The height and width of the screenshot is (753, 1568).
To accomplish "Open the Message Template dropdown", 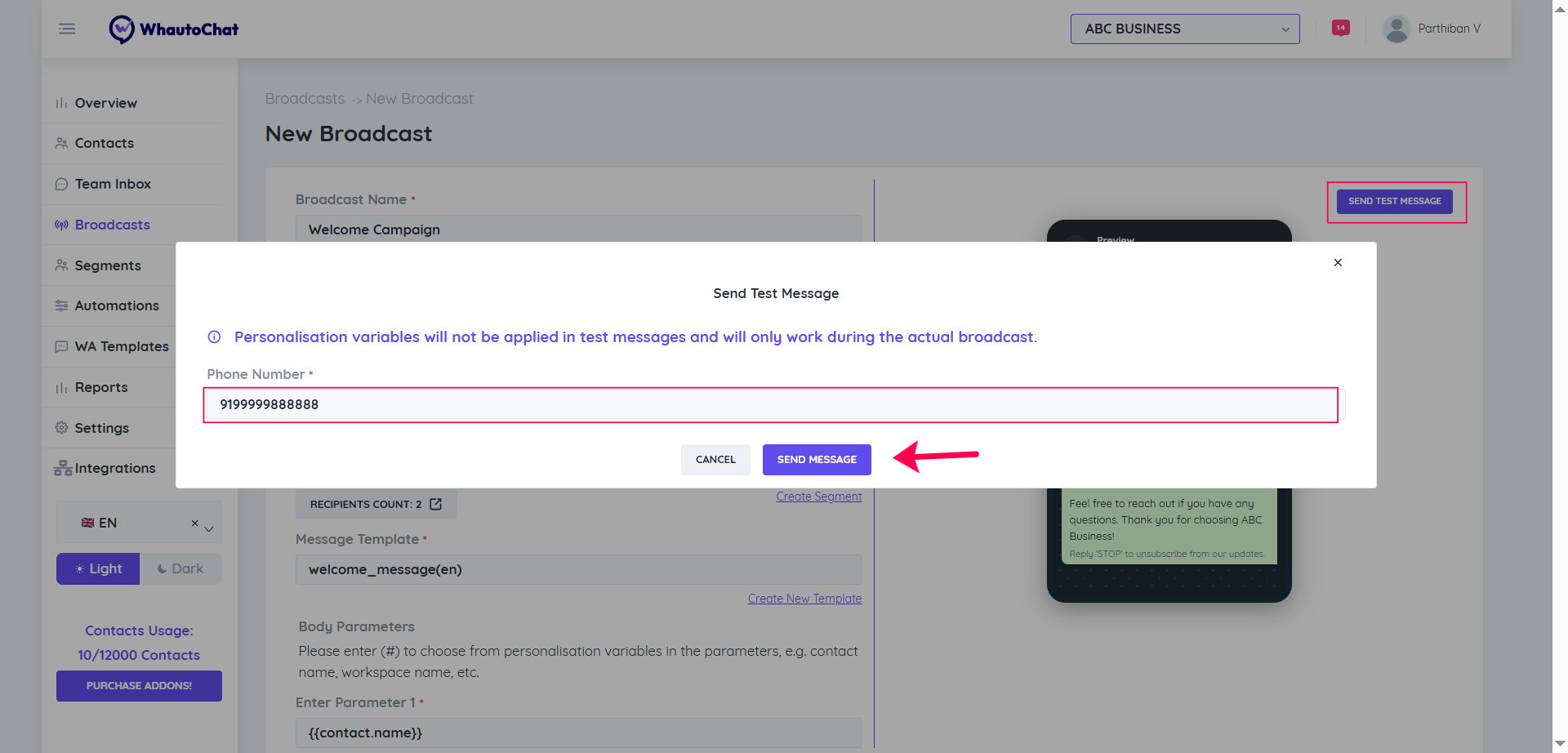I will [577, 569].
